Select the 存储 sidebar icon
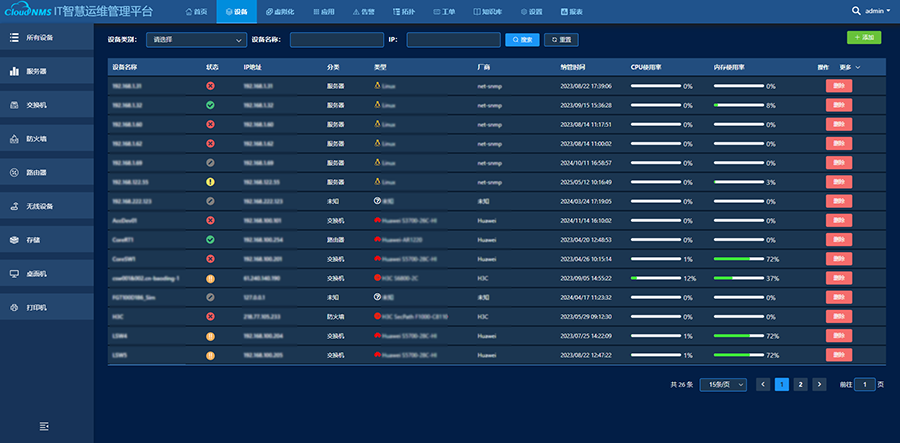Image resolution: width=900 pixels, height=443 pixels. coord(14,240)
